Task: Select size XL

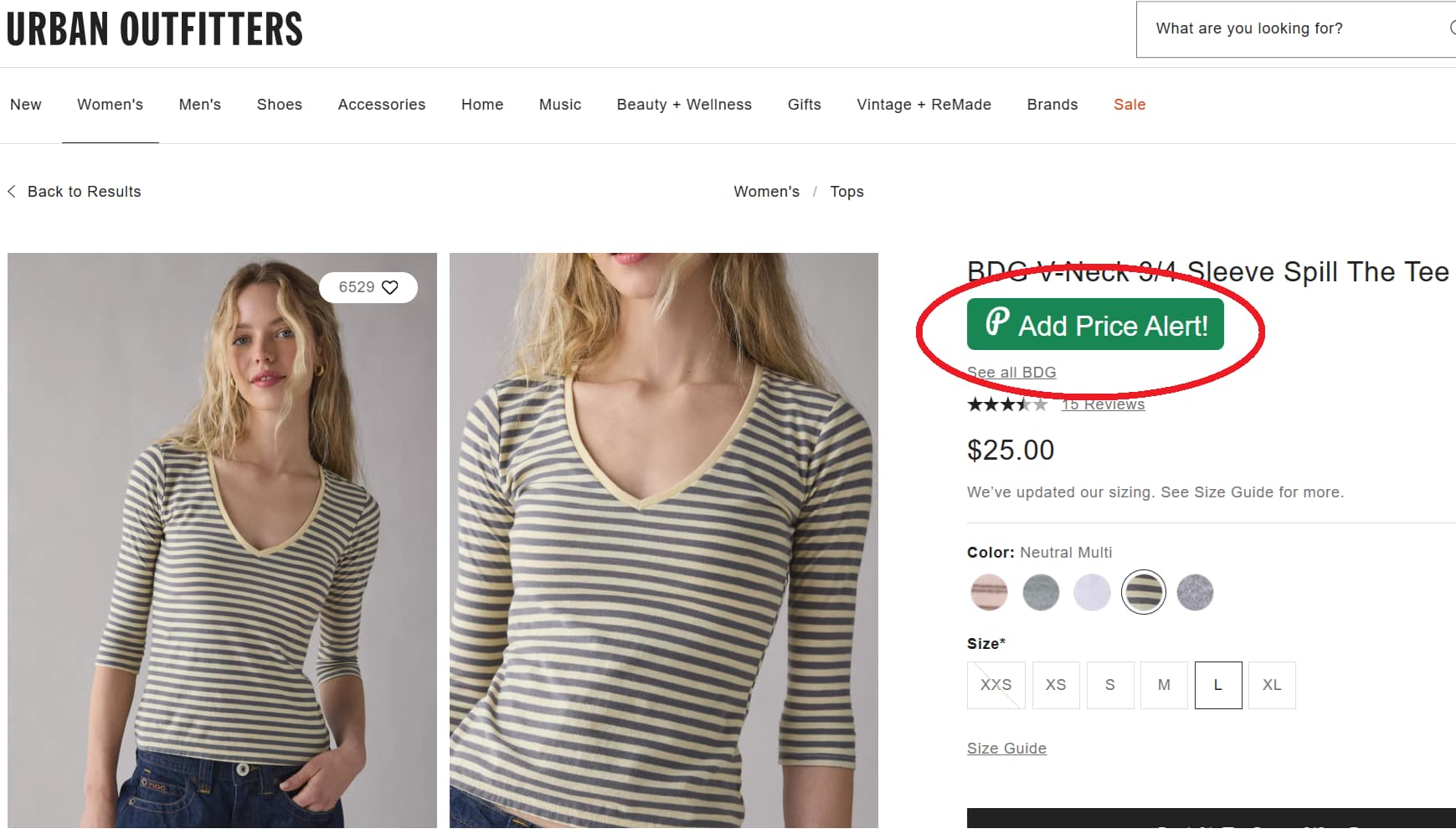Action: point(1272,685)
